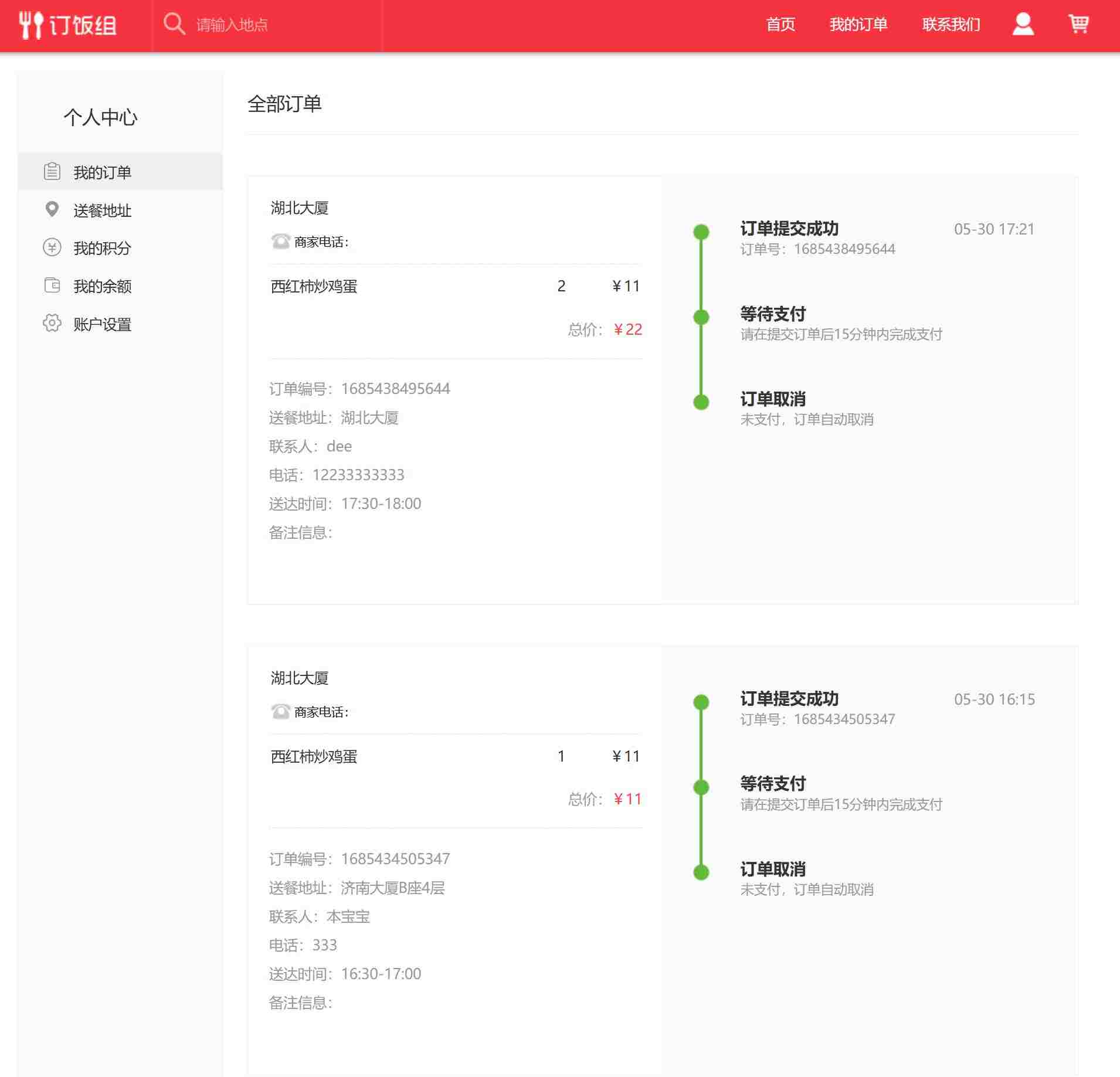This screenshot has height=1077, width=1120.
Task: Click the 订饭组 fork-and-spoon logo icon
Action: tap(30, 25)
